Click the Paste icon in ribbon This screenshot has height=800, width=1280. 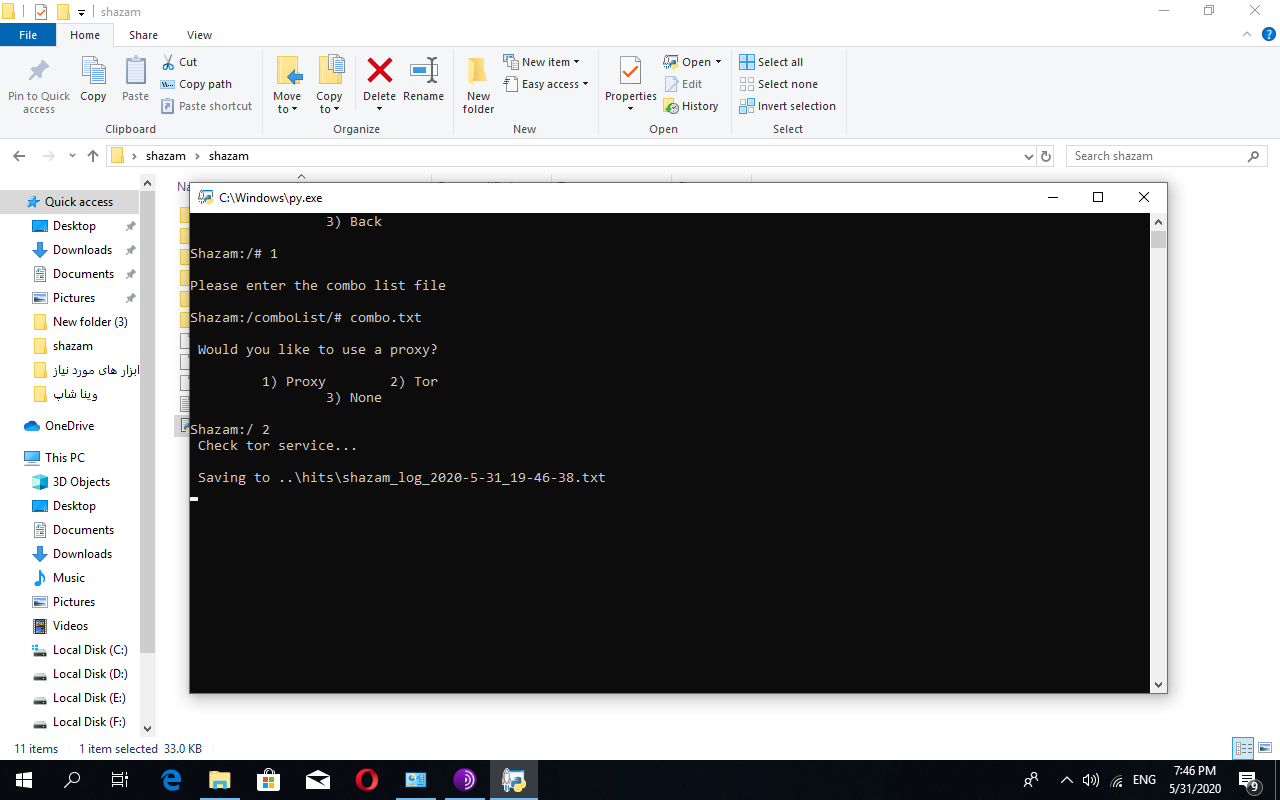(135, 72)
